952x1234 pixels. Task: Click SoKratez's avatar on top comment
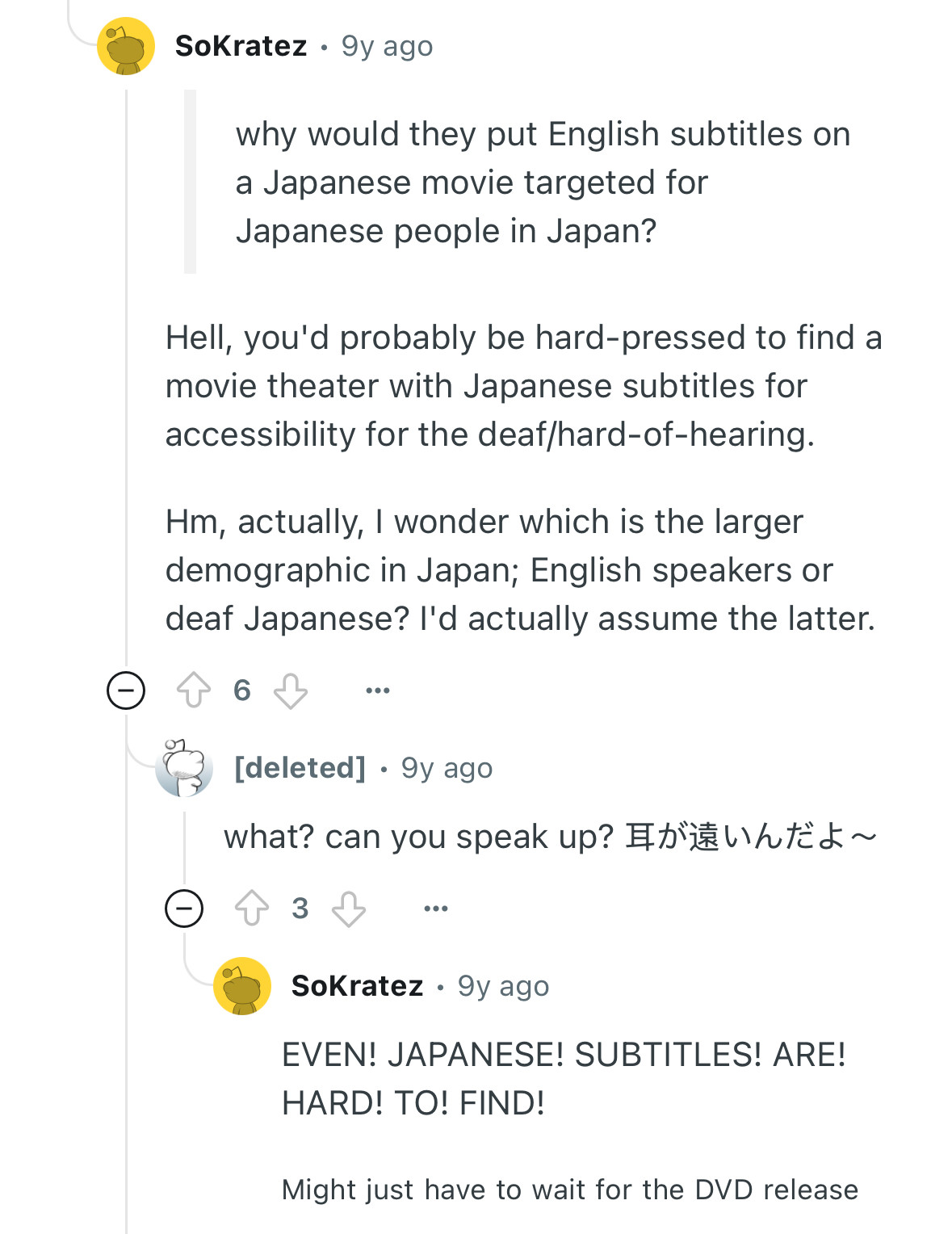click(126, 46)
